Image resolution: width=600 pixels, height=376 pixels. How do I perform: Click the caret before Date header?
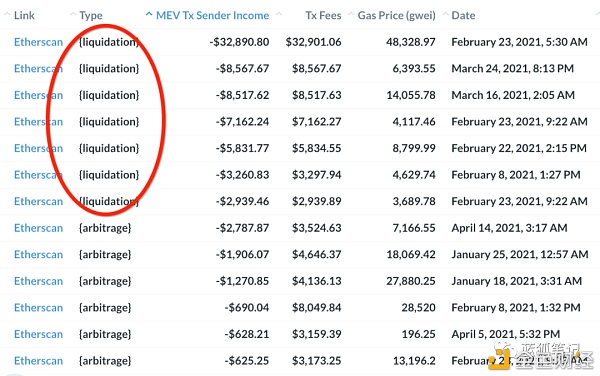click(x=445, y=15)
